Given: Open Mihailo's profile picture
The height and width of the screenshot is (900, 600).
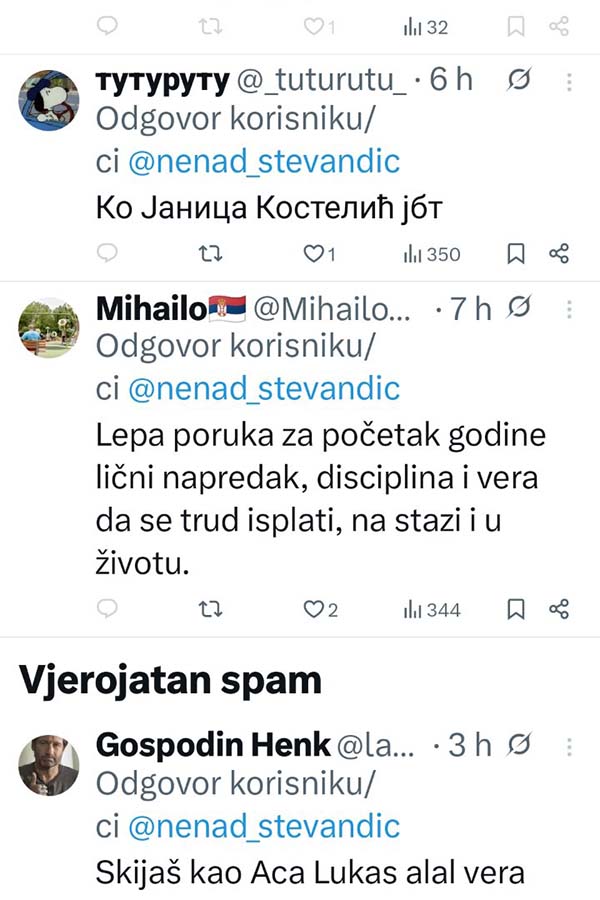Looking at the screenshot, I should point(49,329).
